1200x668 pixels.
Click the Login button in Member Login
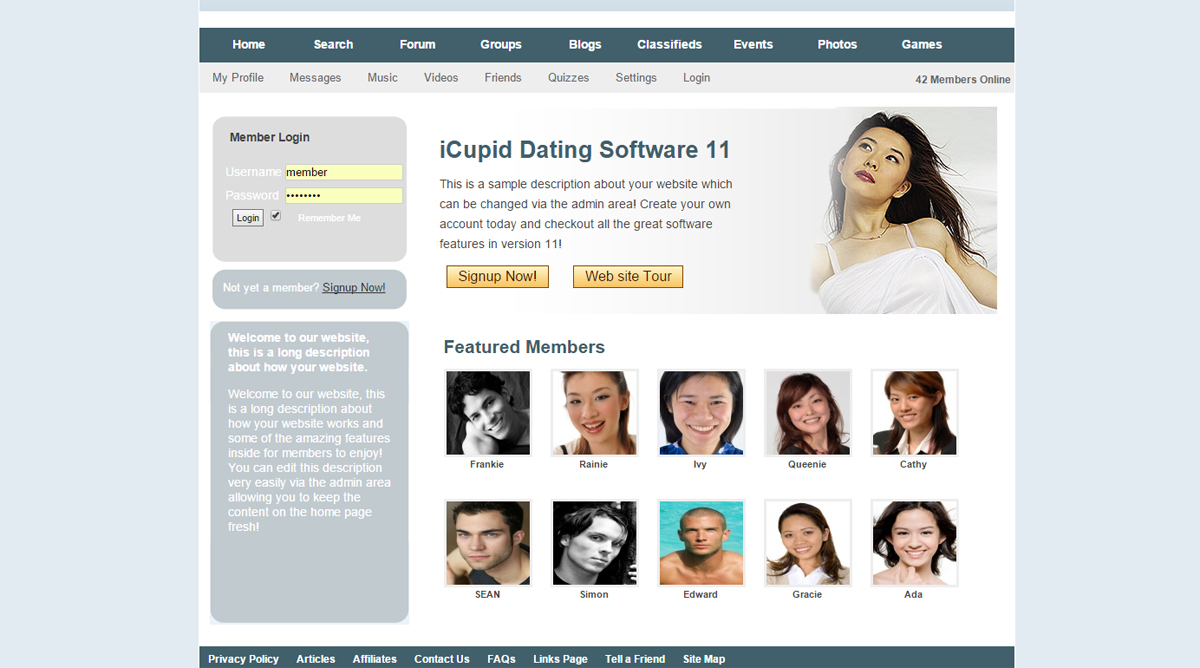(x=248, y=218)
